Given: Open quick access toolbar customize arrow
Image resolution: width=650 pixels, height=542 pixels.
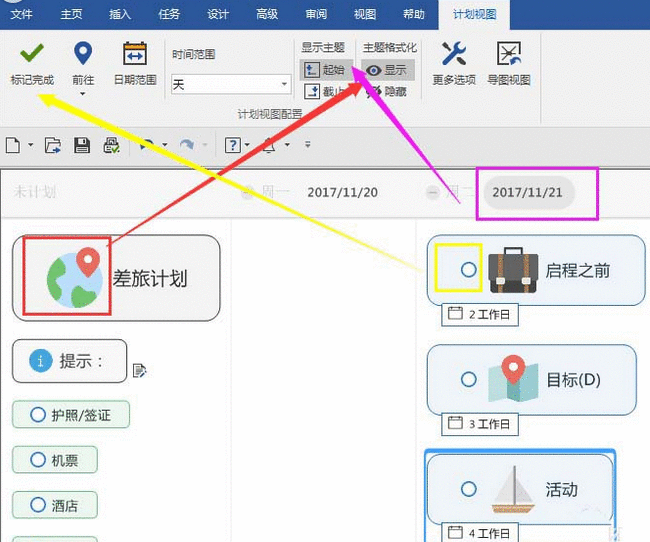Looking at the screenshot, I should 308,145.
